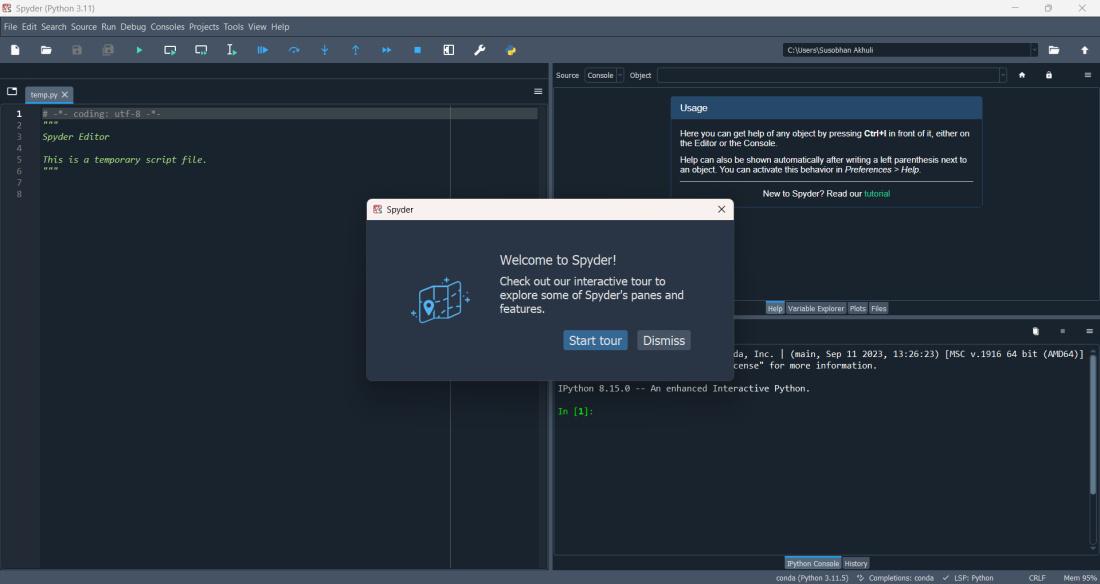Screen dimensions: 1100x584
Task: Go to Help pane home icon
Action: coord(1022,75)
